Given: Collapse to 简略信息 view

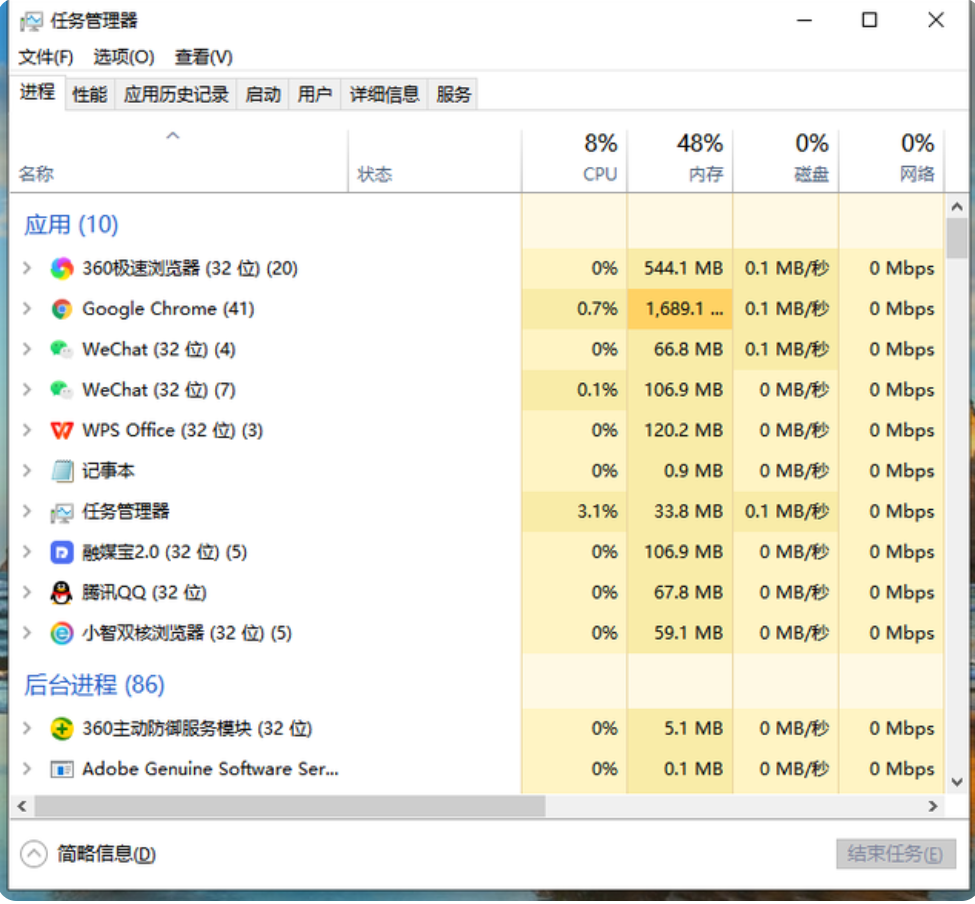Looking at the screenshot, I should click(90, 854).
